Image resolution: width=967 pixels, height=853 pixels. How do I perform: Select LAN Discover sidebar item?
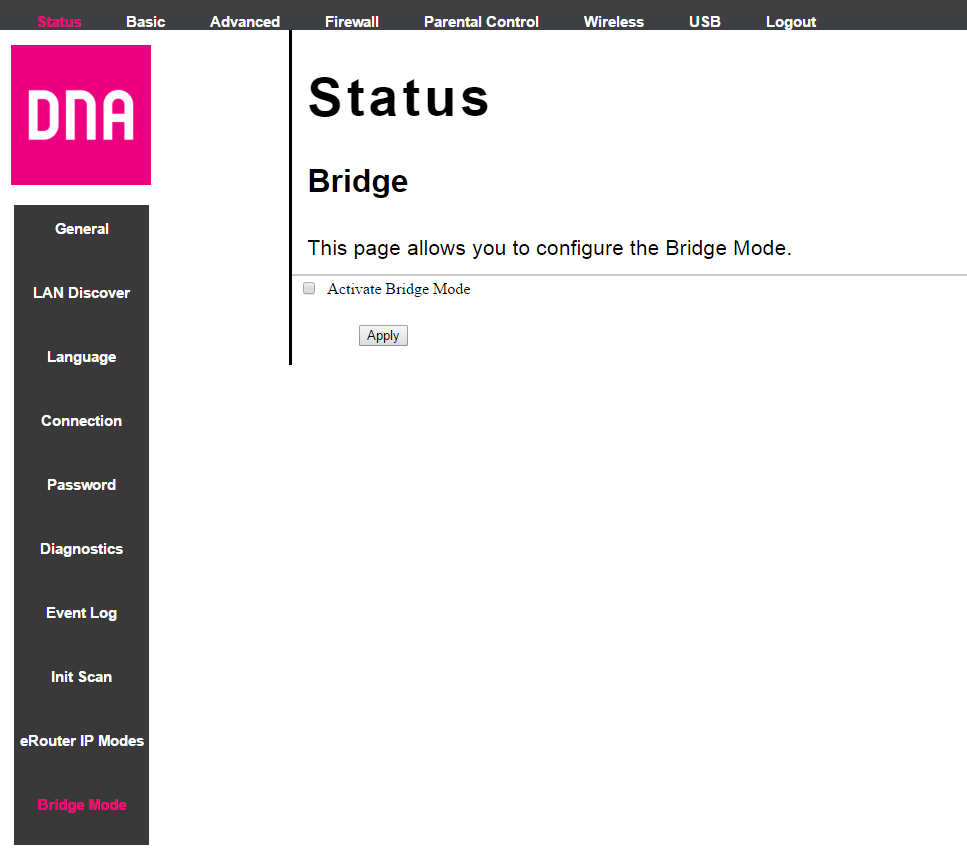(82, 293)
